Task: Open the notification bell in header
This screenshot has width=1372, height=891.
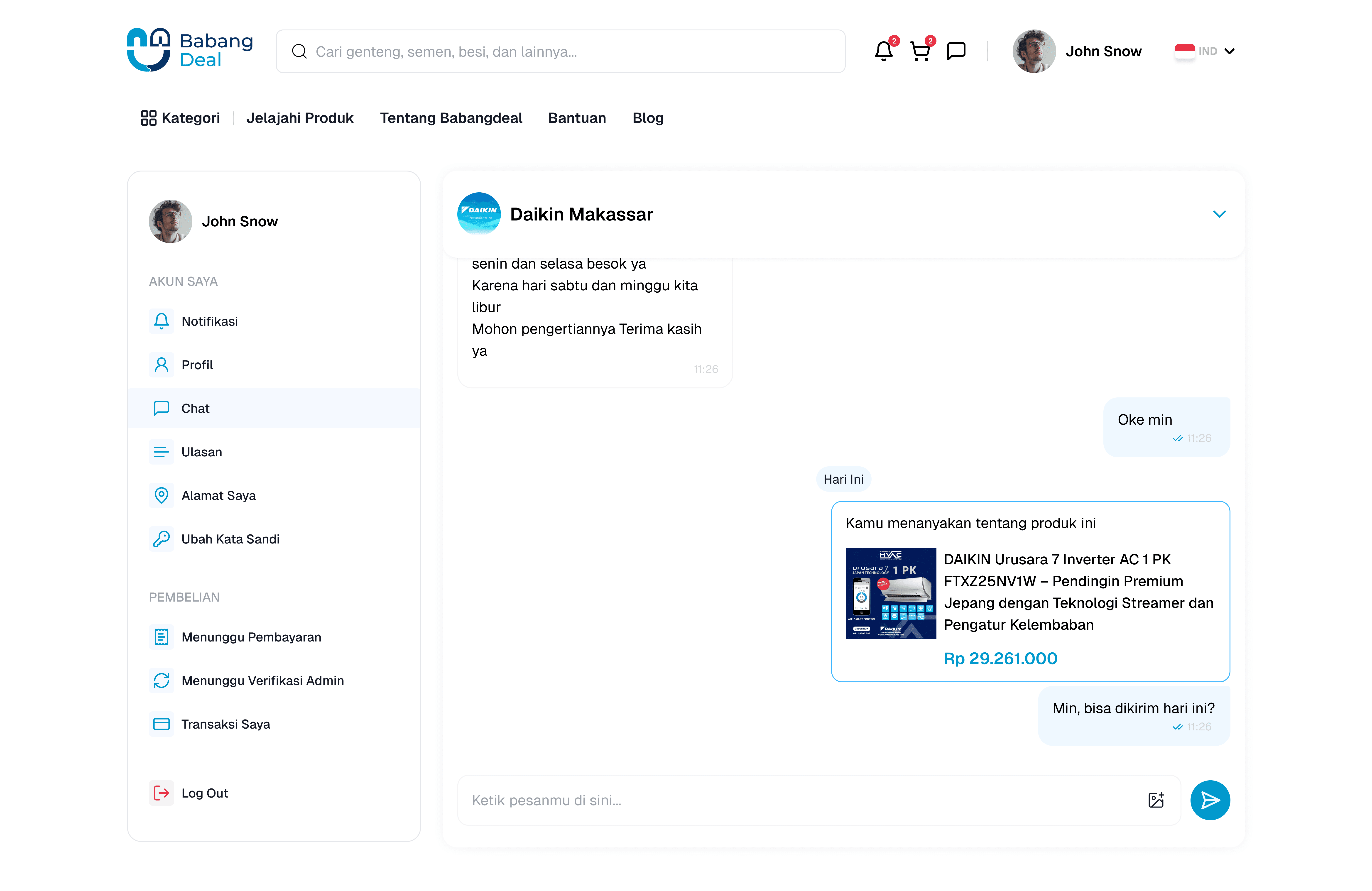Action: (x=883, y=51)
